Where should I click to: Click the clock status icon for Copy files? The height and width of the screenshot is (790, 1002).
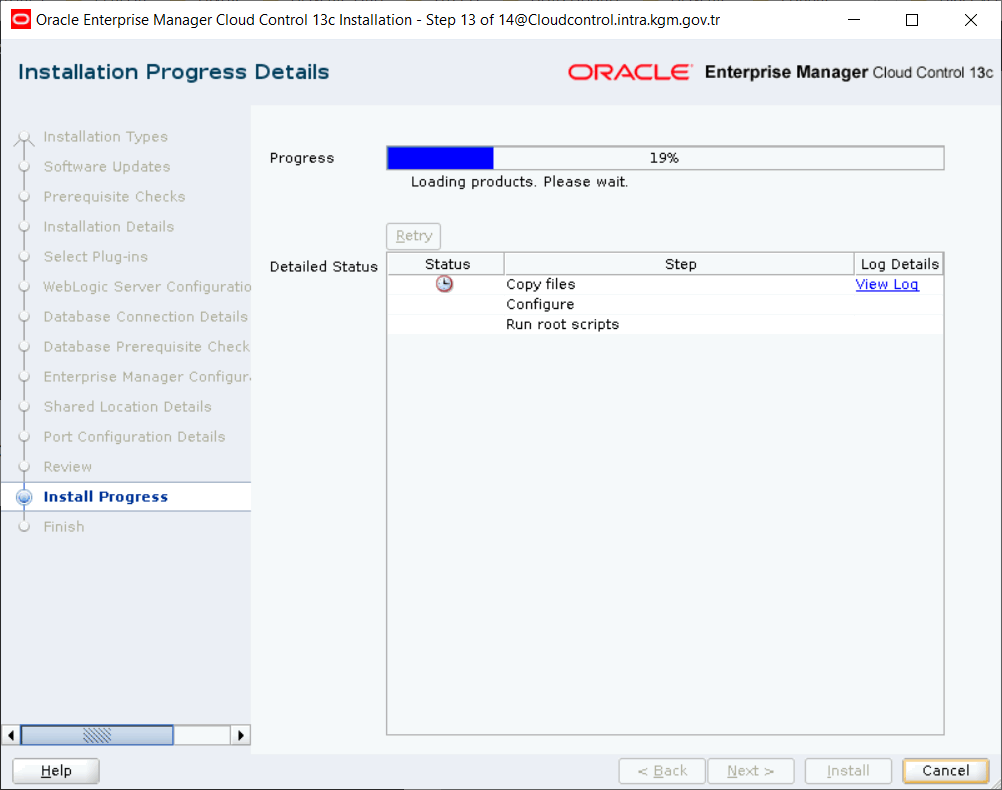pyautogui.click(x=444, y=284)
